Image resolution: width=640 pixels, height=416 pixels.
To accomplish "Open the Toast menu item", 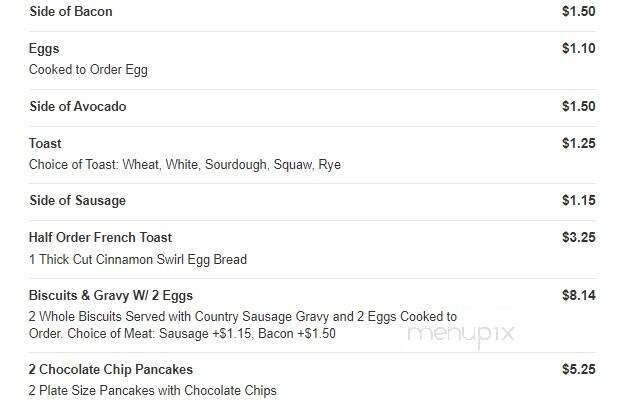I will pyautogui.click(x=46, y=143).
